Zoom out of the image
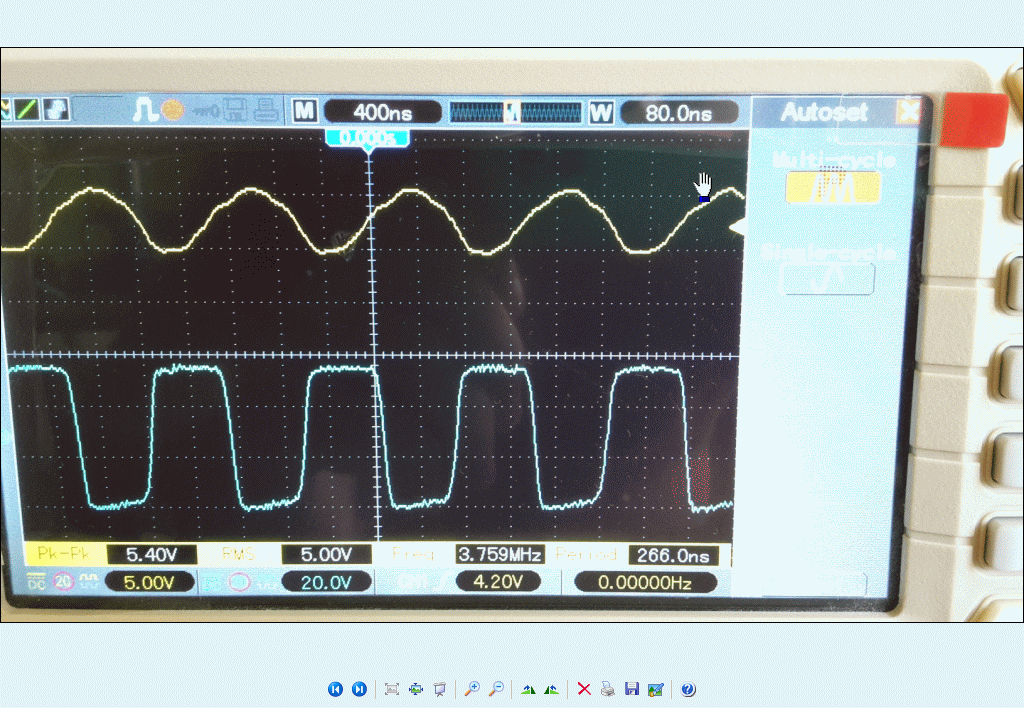The image size is (1024, 708). (x=495, y=689)
